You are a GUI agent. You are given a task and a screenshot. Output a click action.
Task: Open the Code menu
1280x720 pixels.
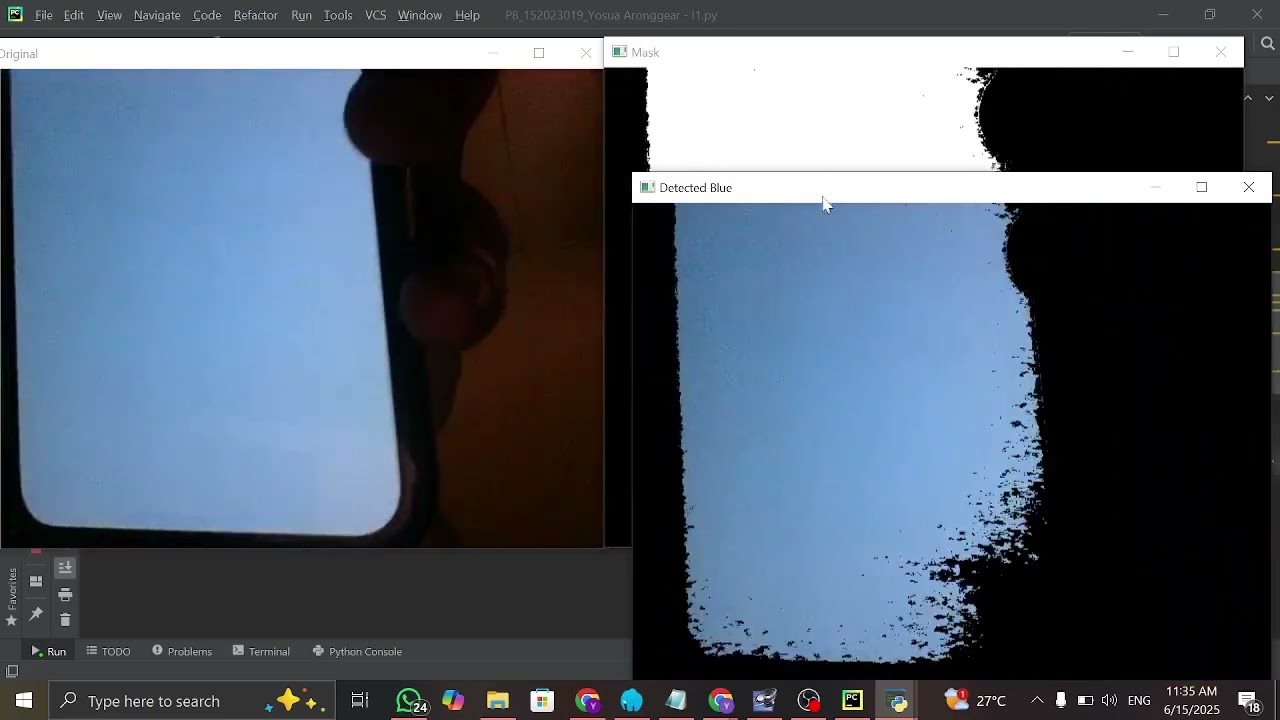click(x=207, y=15)
